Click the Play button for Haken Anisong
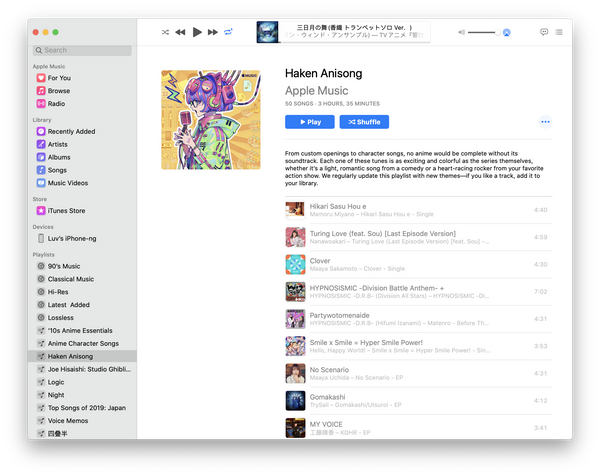 [x=310, y=122]
